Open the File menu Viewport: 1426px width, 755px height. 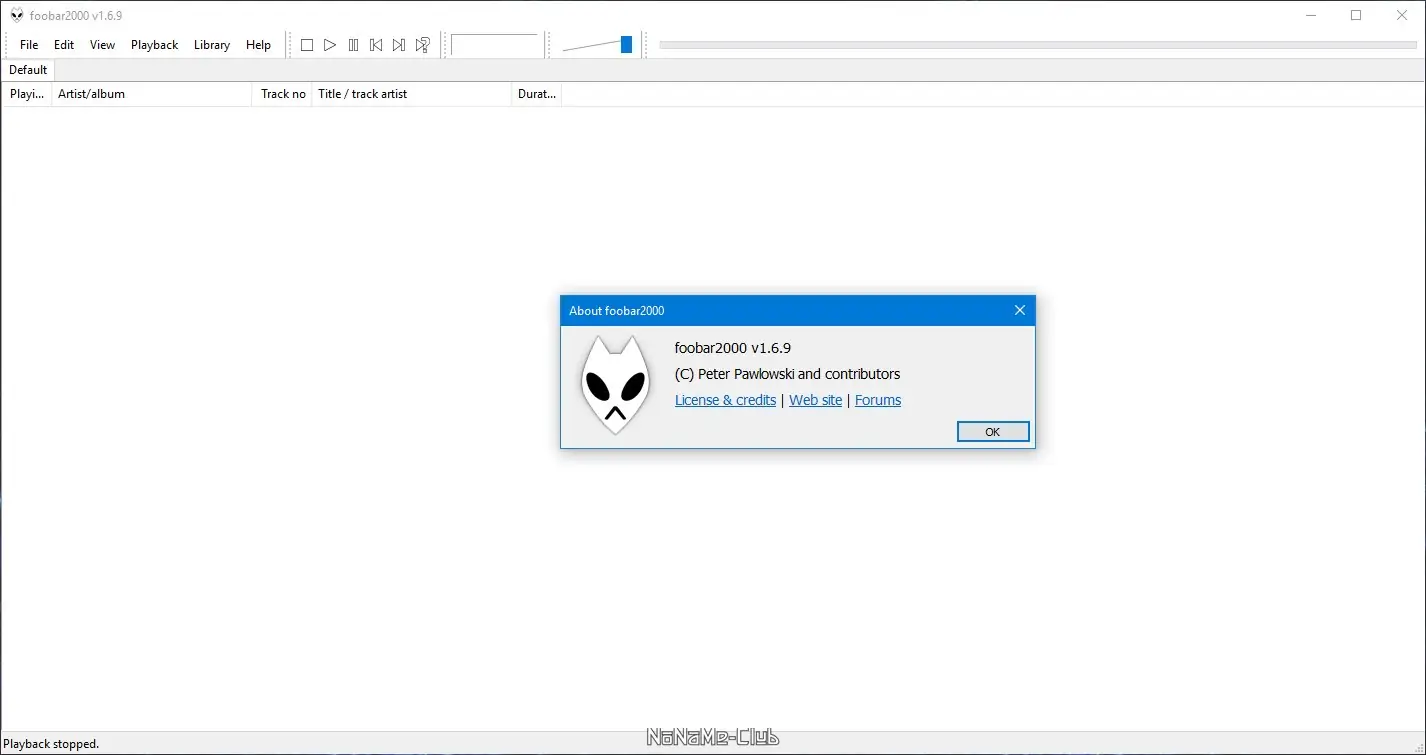29,45
